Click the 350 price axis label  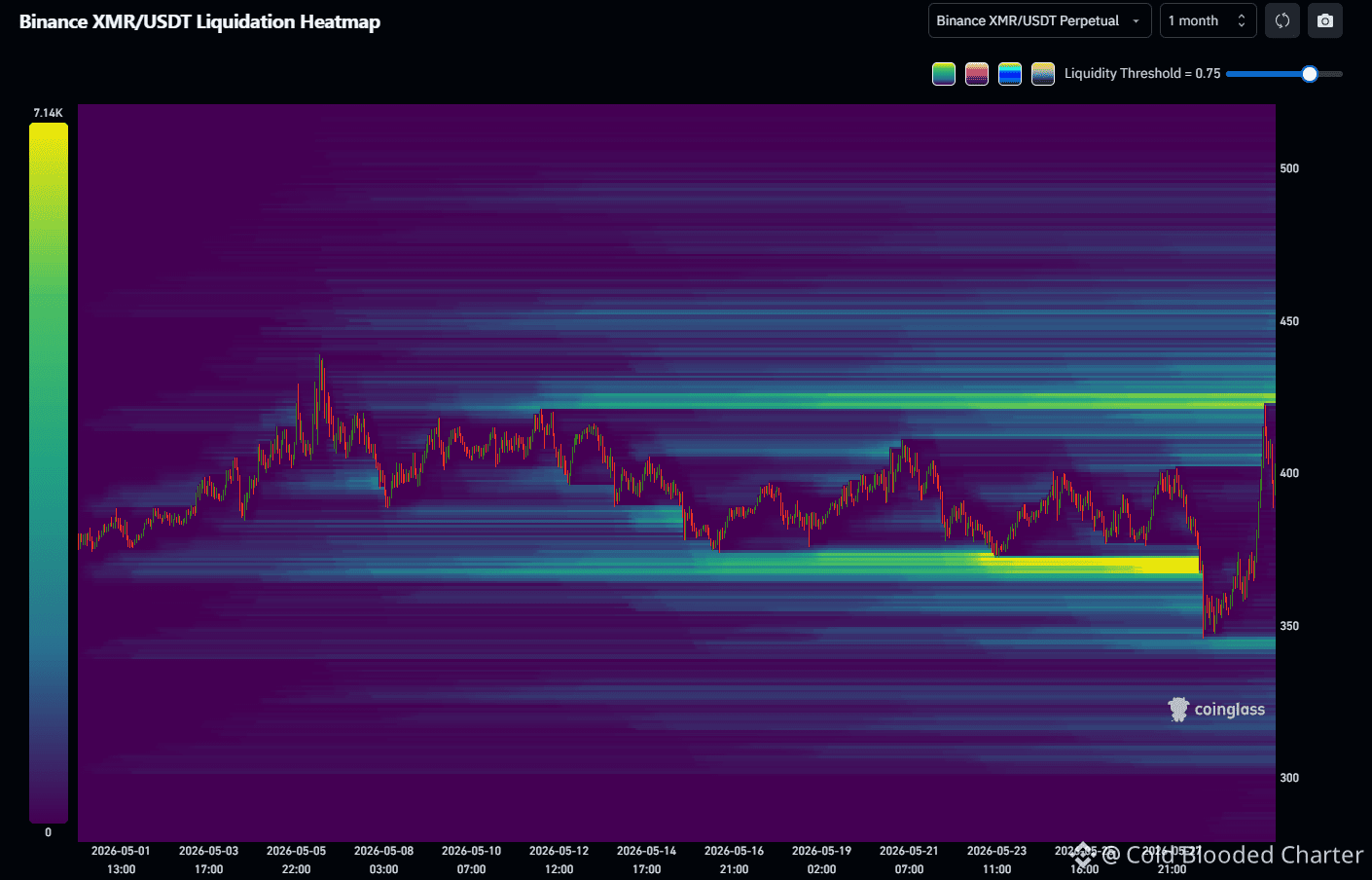click(1289, 626)
